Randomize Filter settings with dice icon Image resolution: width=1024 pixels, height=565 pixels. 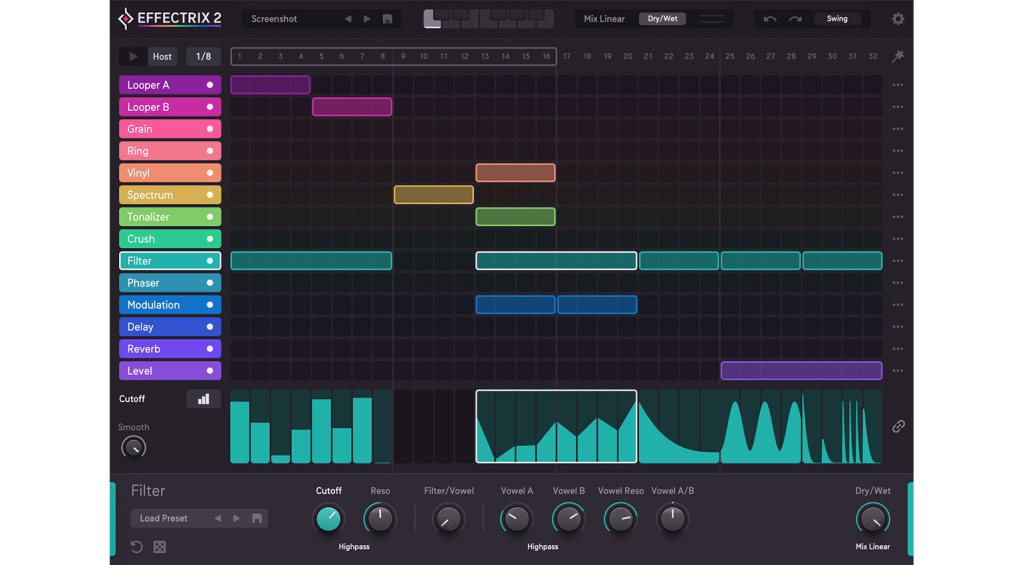(x=159, y=547)
